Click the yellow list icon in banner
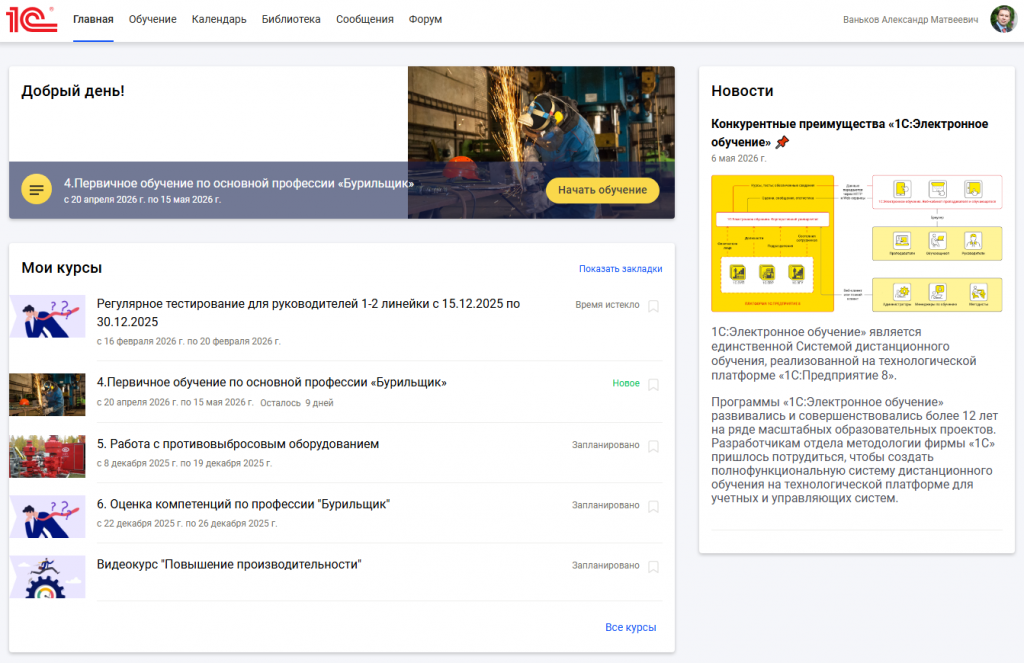 (x=37, y=189)
